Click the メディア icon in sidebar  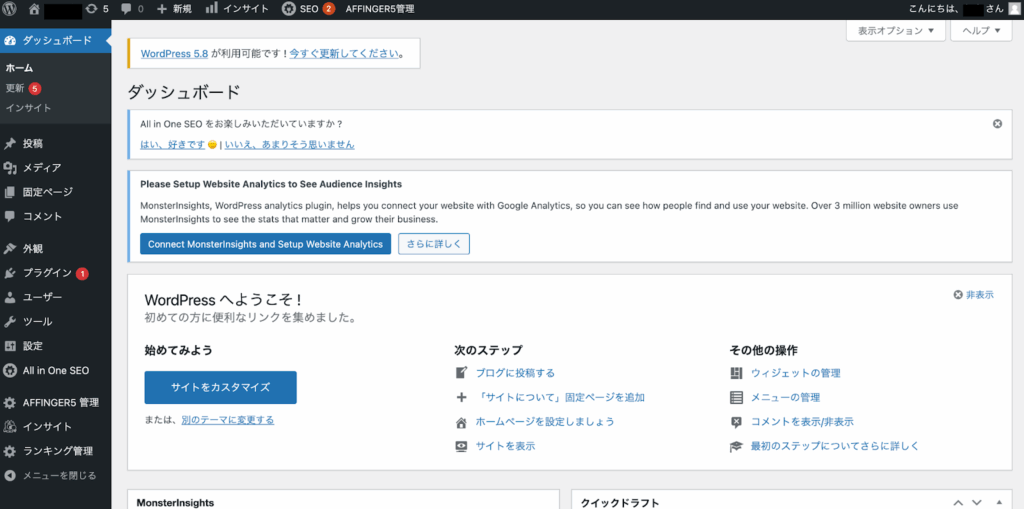point(10,168)
